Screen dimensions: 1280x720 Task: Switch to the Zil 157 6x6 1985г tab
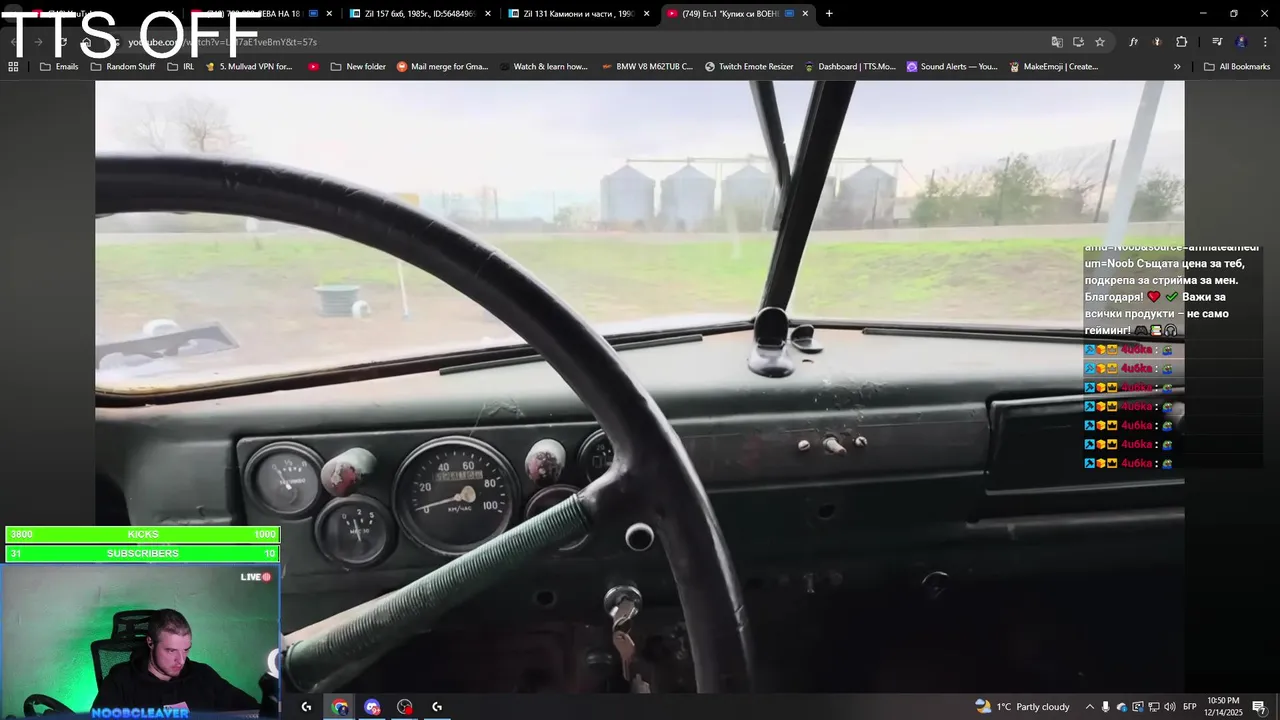[x=420, y=14]
